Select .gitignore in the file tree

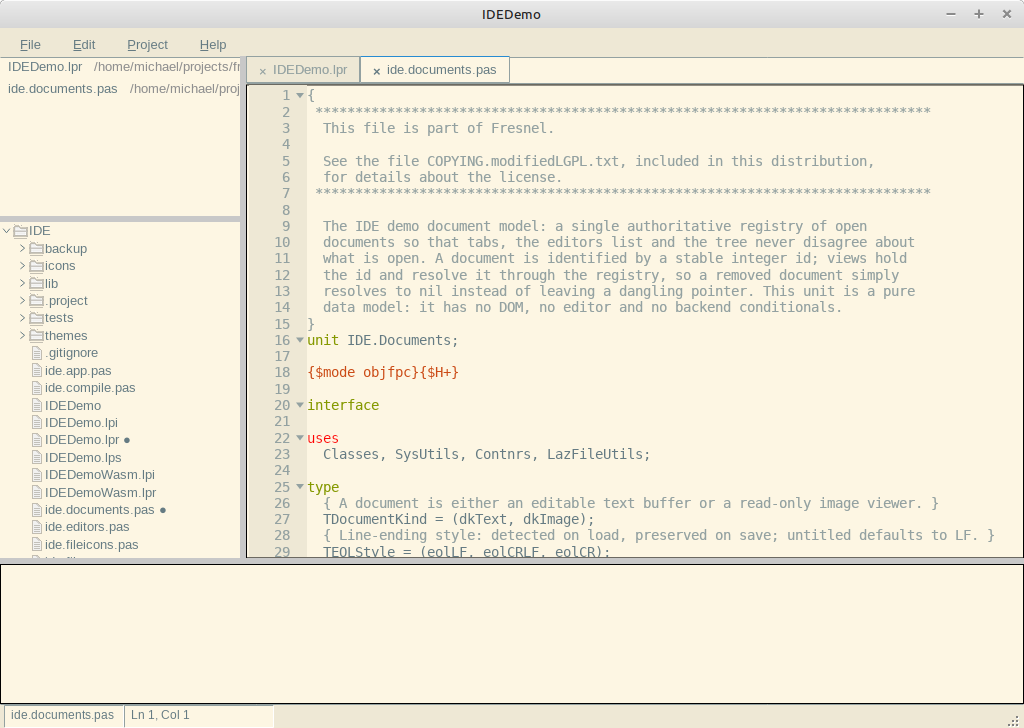point(71,353)
